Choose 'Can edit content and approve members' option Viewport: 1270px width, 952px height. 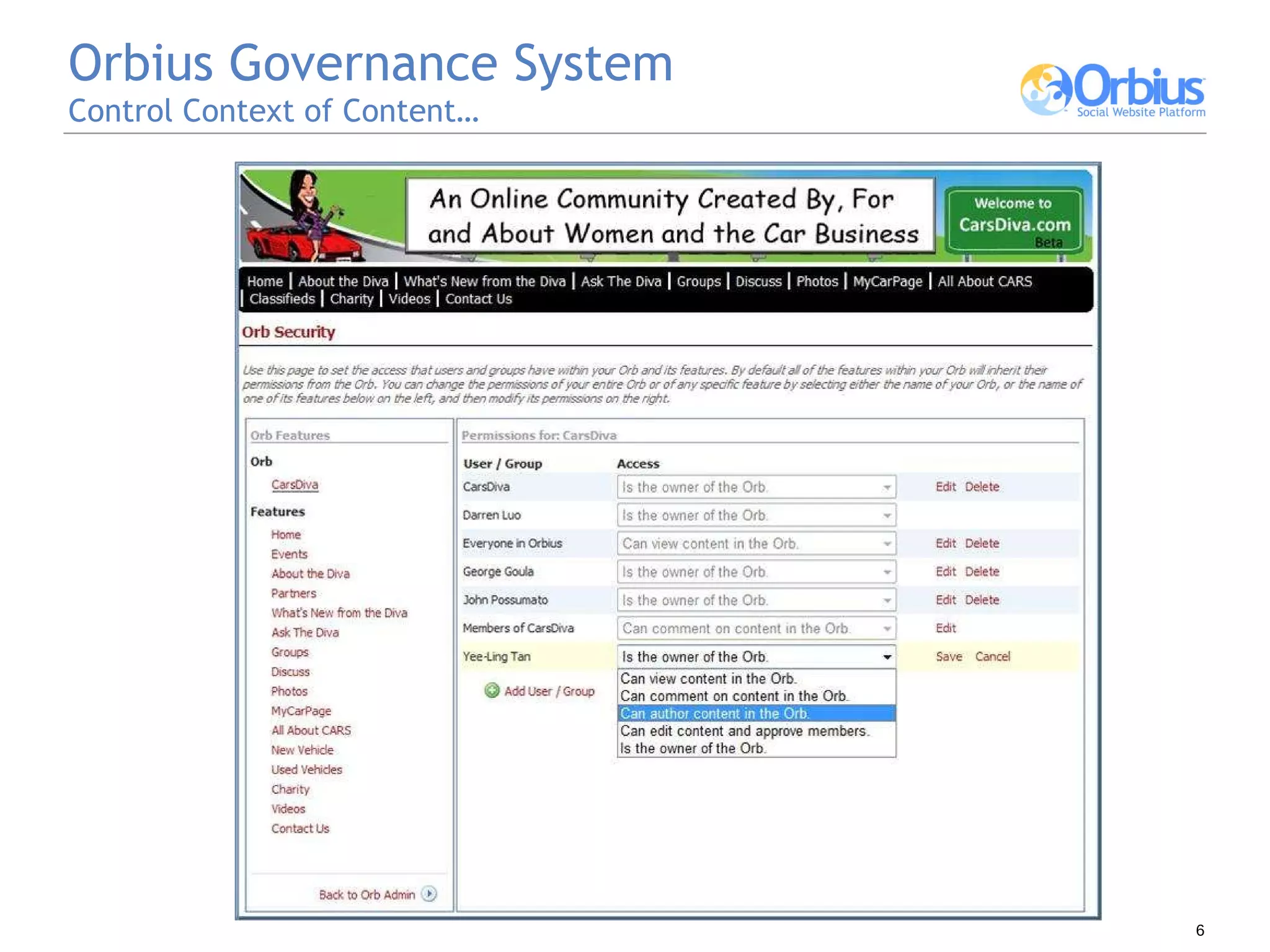(x=745, y=731)
